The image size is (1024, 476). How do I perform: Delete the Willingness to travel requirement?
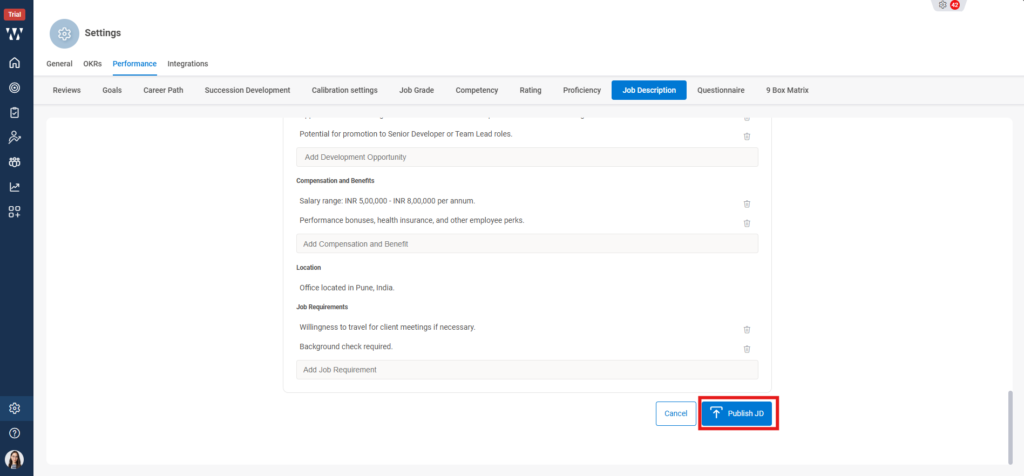point(746,330)
